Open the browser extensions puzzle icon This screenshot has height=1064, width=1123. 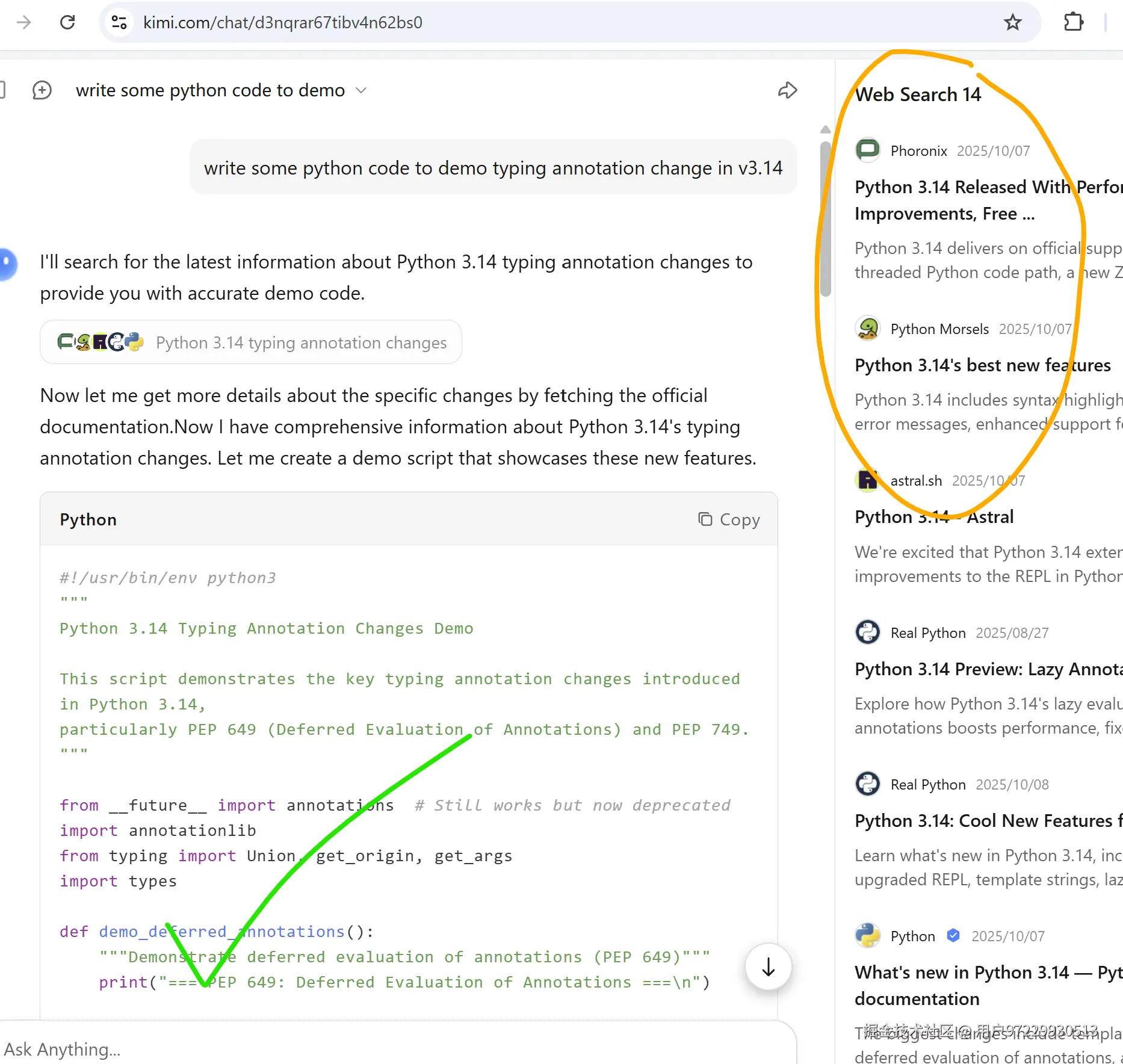pyautogui.click(x=1073, y=23)
